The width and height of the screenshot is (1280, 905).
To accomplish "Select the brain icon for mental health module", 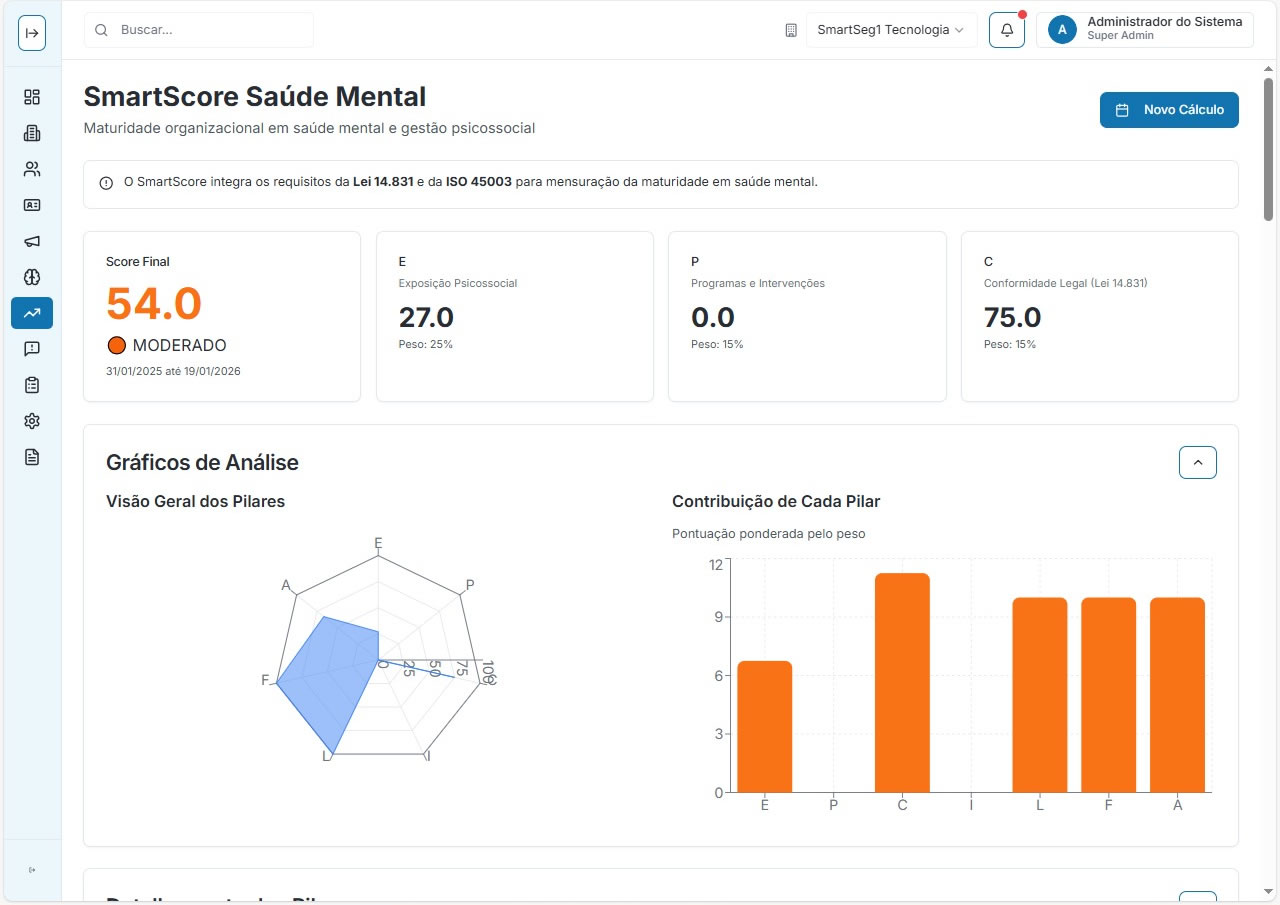I will click(31, 277).
